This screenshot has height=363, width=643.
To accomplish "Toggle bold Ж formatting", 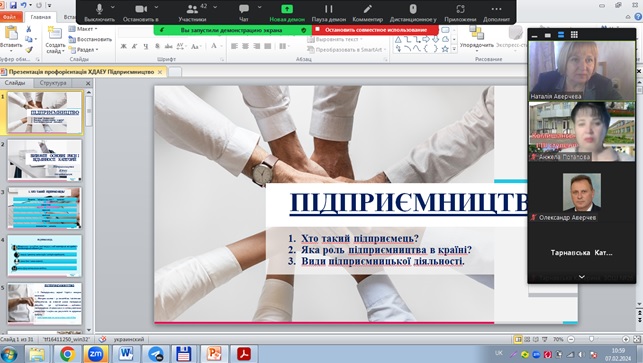I will (123, 46).
